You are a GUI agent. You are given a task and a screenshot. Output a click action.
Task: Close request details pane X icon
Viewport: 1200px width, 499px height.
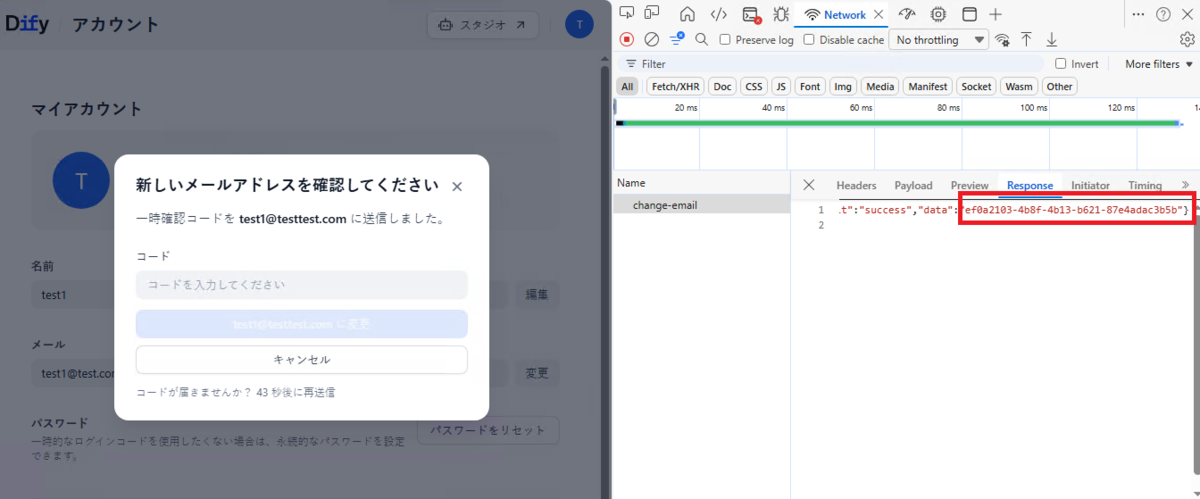[809, 185]
